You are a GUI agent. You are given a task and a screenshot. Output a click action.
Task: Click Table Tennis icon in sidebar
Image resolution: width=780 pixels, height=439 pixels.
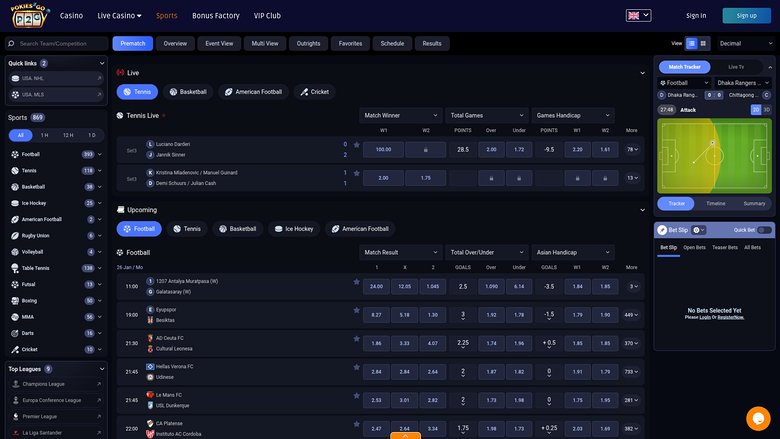pyautogui.click(x=15, y=268)
